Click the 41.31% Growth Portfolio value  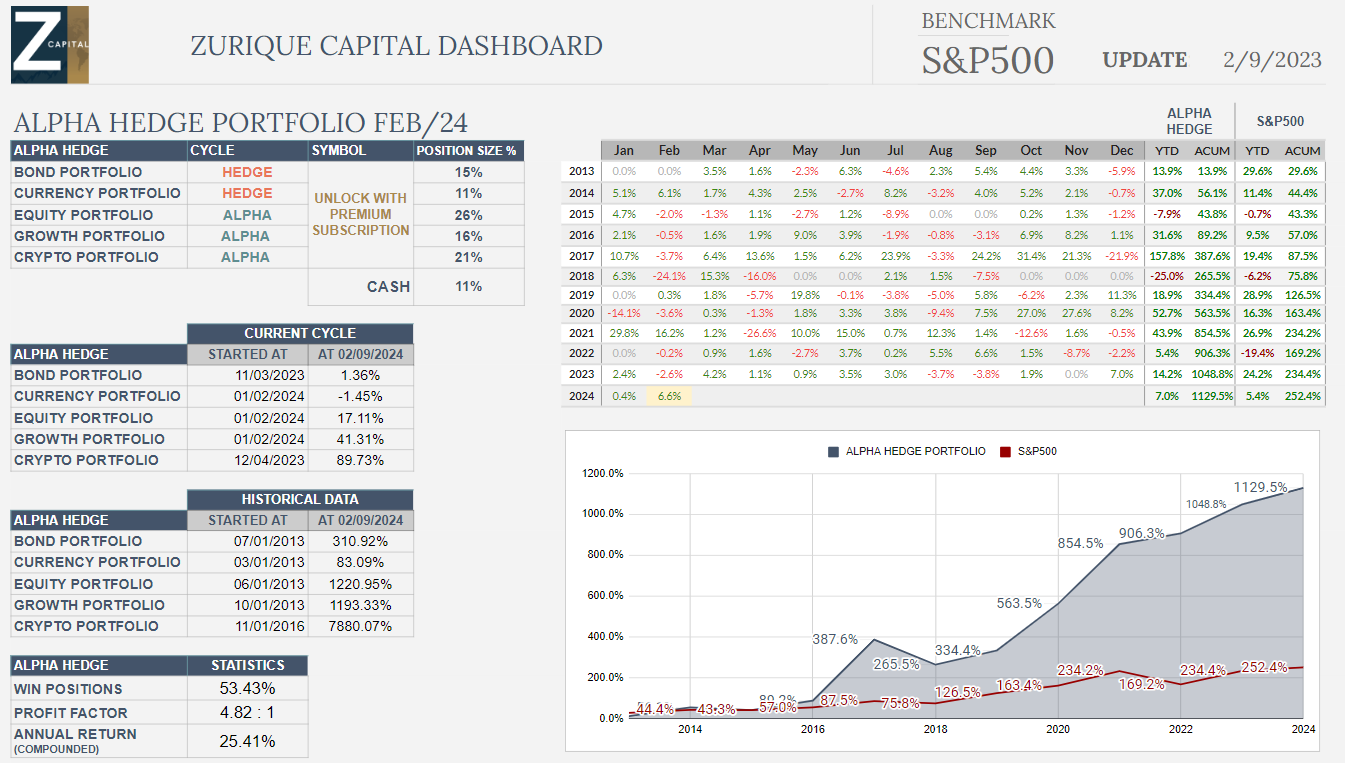[x=360, y=439]
